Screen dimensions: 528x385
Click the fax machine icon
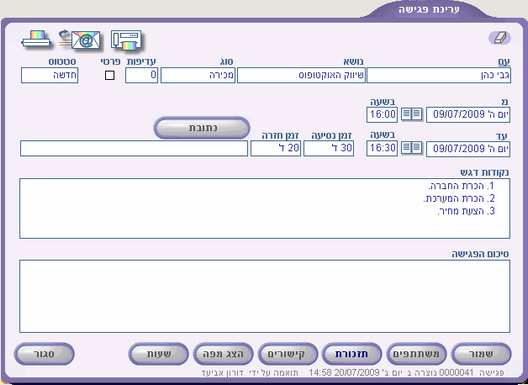[x=126, y=40]
